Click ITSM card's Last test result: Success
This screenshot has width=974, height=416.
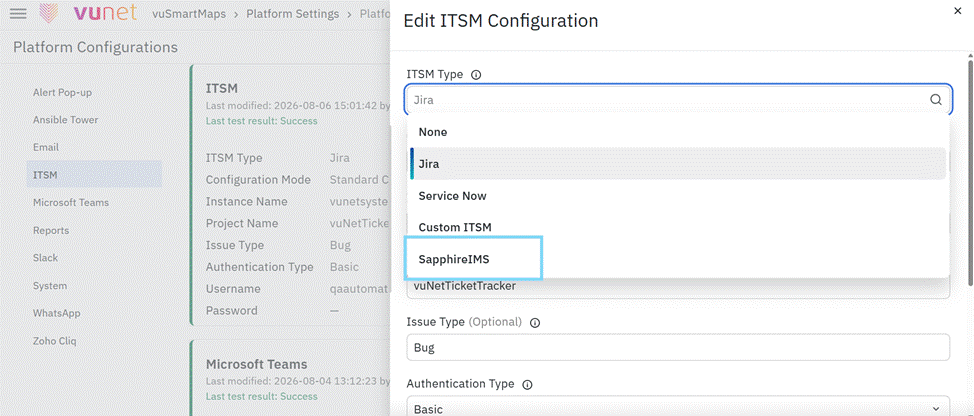click(x=262, y=121)
